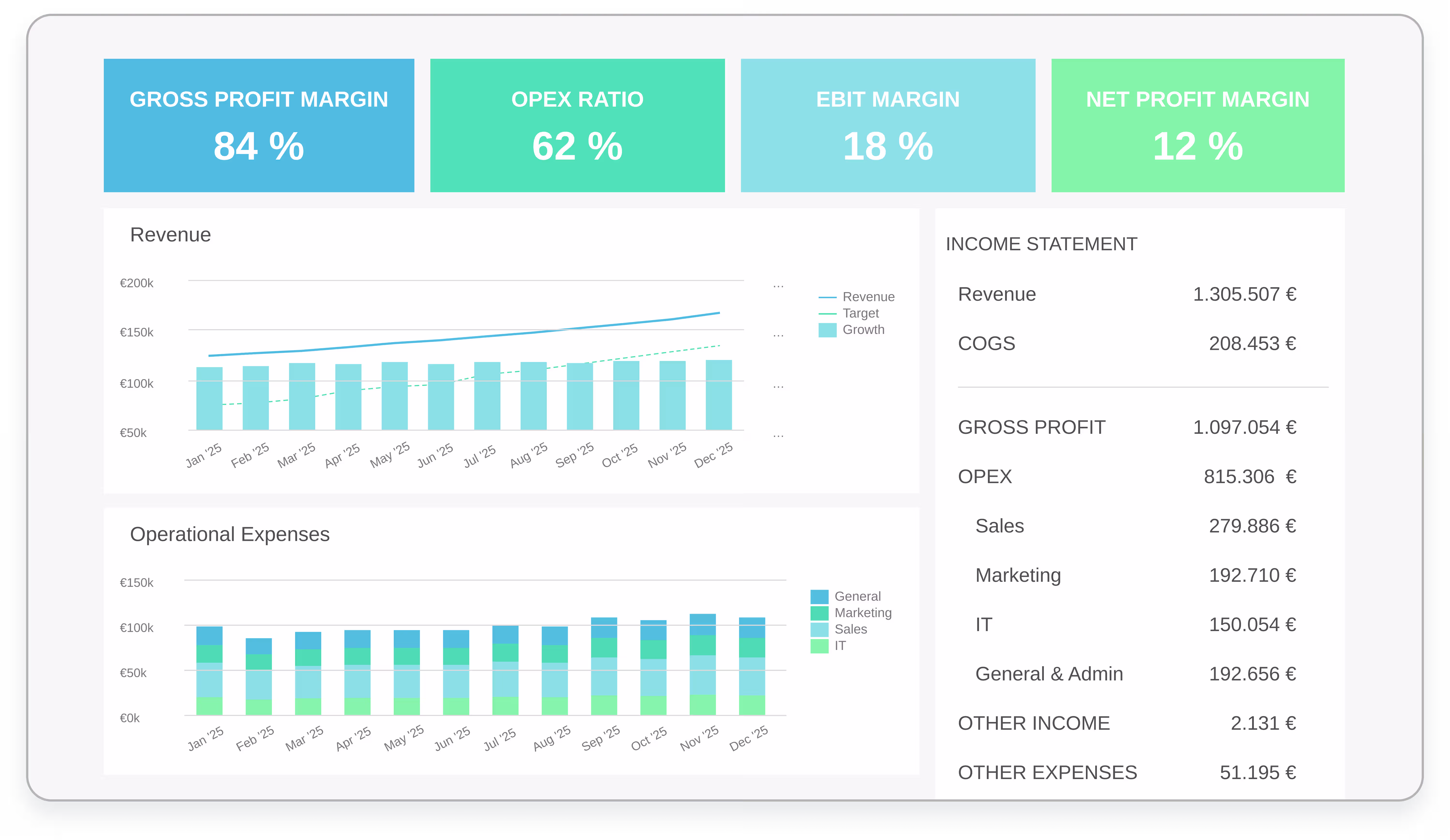Click the Other Expenses value 51.195 €

[1258, 772]
